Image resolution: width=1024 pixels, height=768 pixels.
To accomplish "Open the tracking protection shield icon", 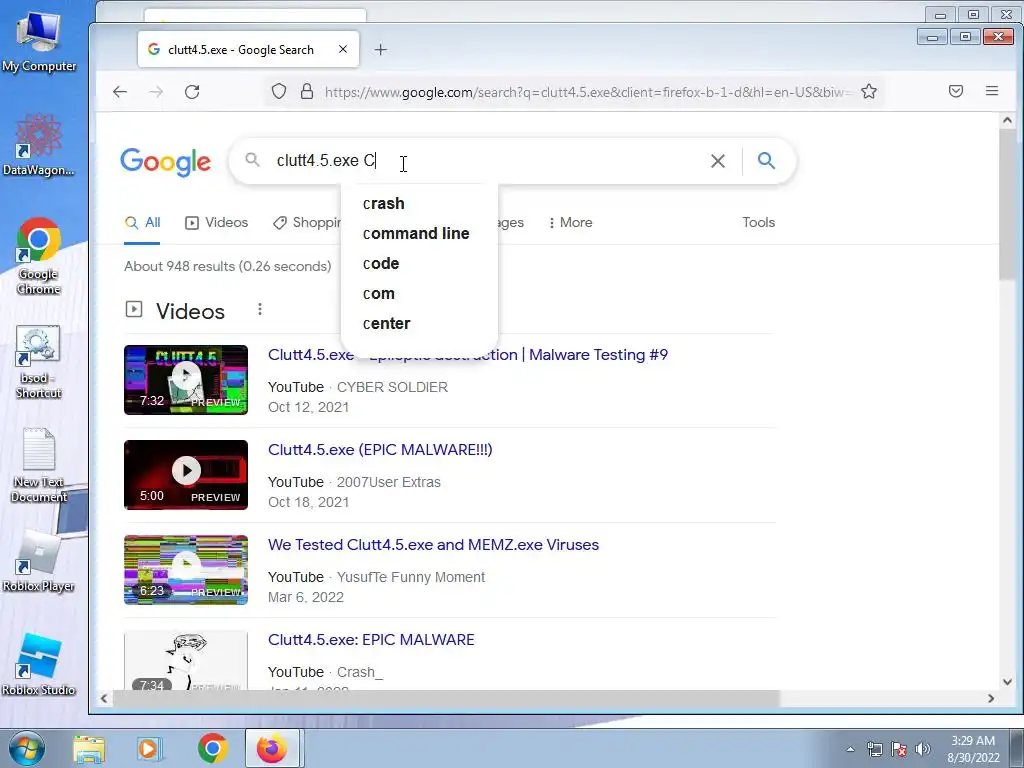I will (x=279, y=91).
